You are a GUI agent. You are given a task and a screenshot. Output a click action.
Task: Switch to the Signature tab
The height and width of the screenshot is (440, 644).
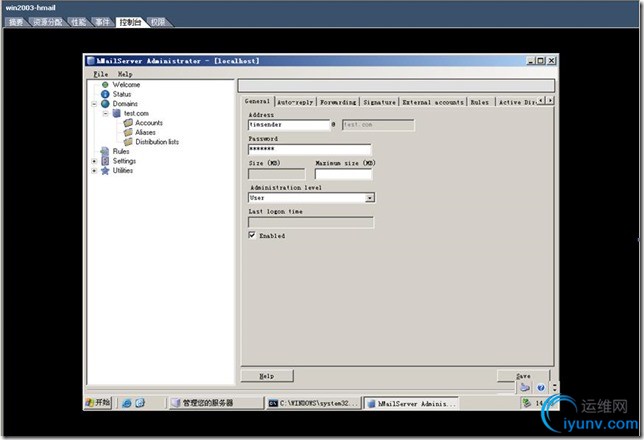click(380, 102)
